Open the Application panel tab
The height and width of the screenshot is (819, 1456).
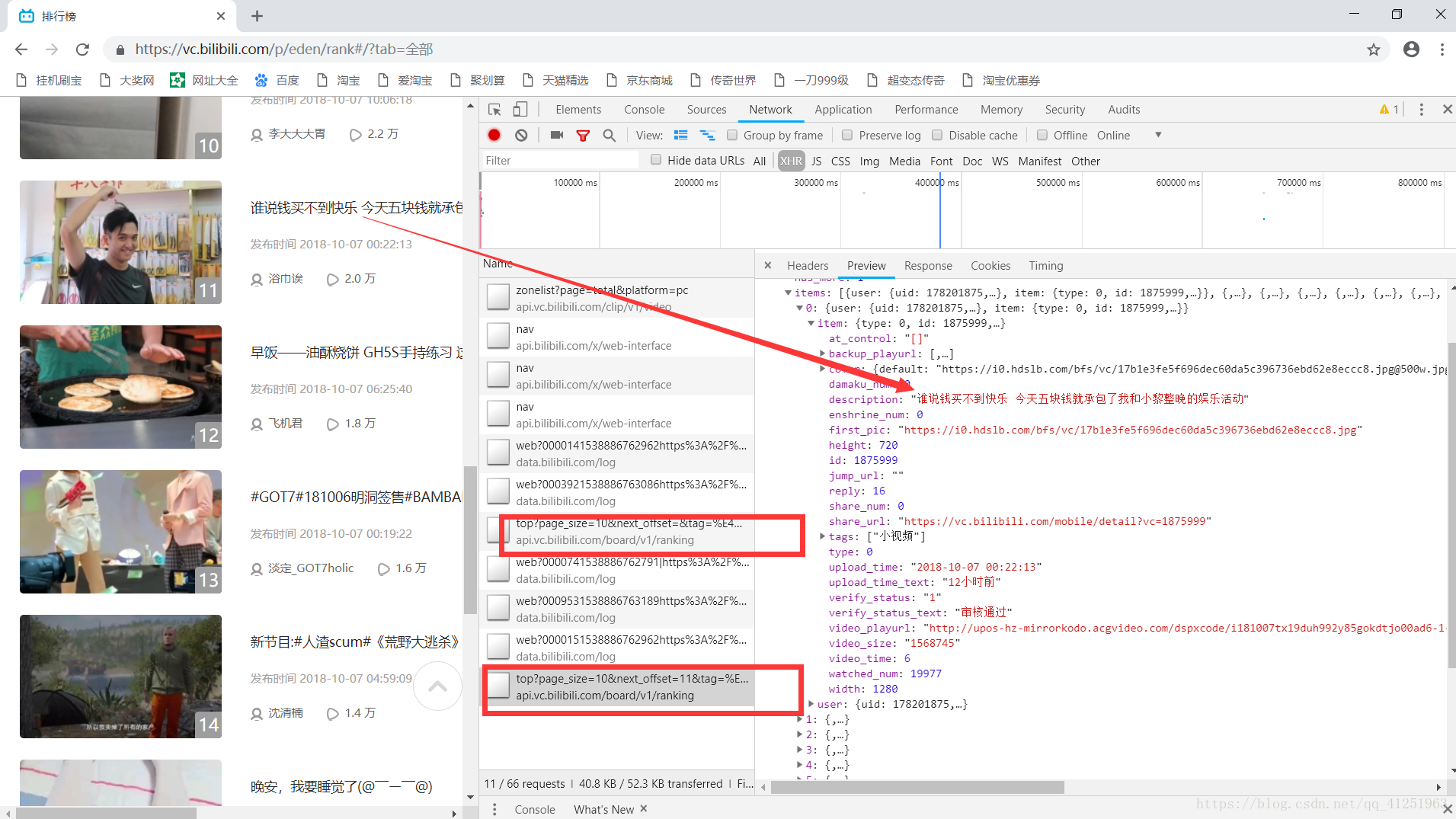click(843, 110)
